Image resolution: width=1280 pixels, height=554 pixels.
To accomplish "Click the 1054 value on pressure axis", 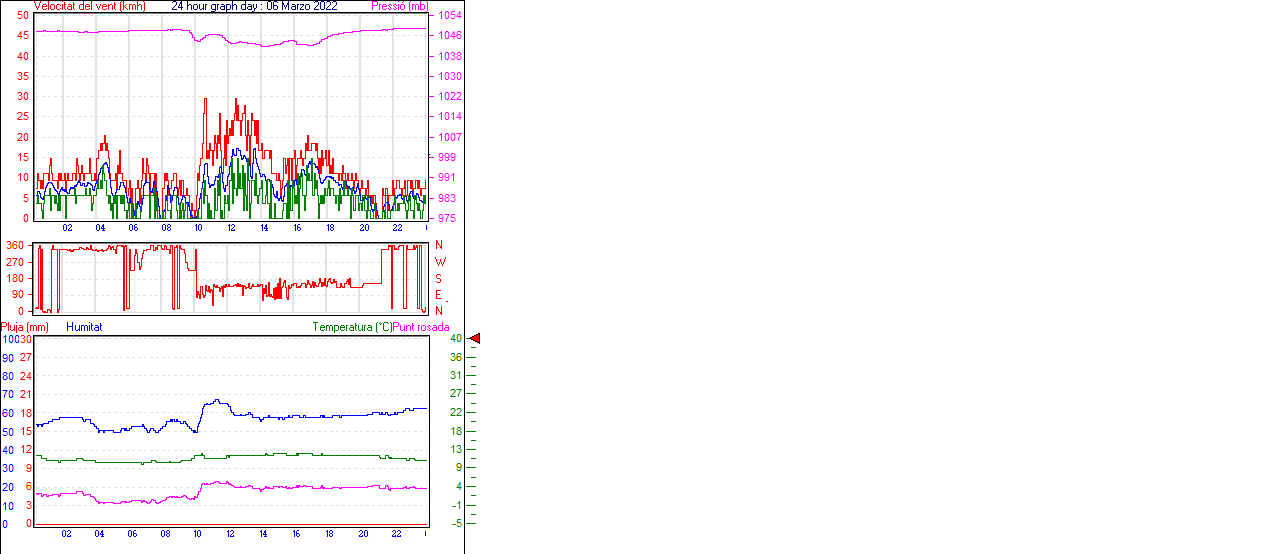I will click(449, 16).
